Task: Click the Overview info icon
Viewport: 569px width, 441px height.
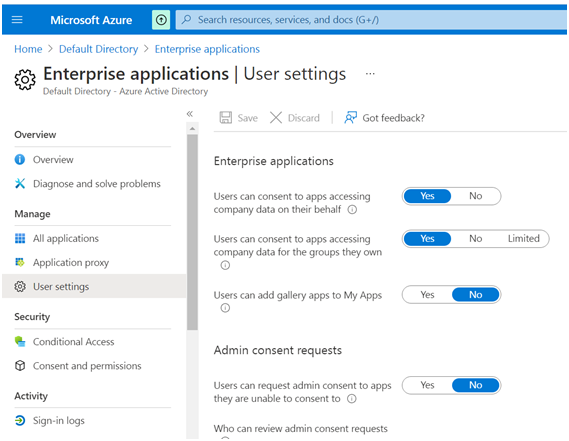Action: [x=20, y=159]
